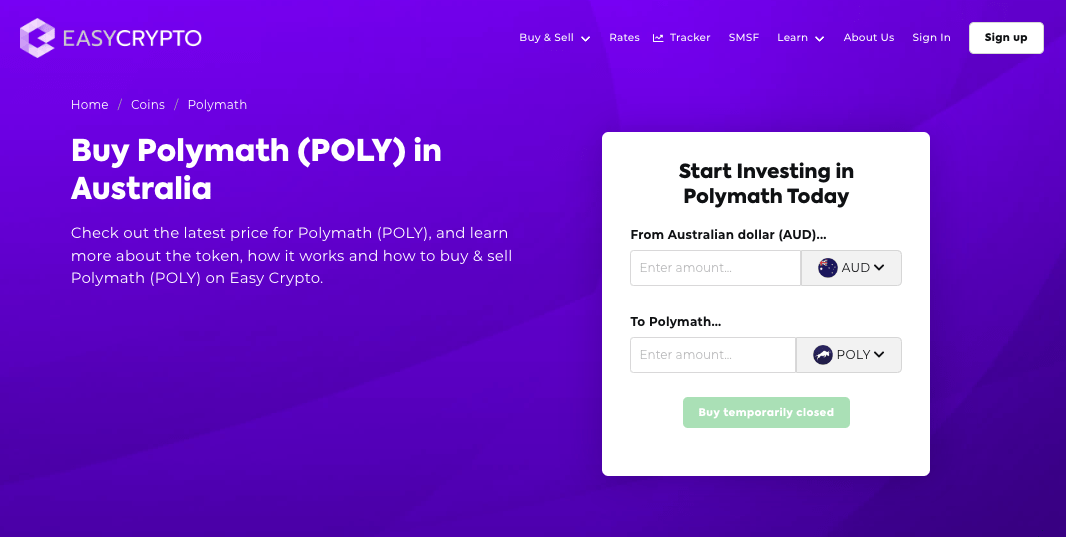Focus the To Polymath amount field
Image resolution: width=1066 pixels, height=537 pixels.
(712, 355)
